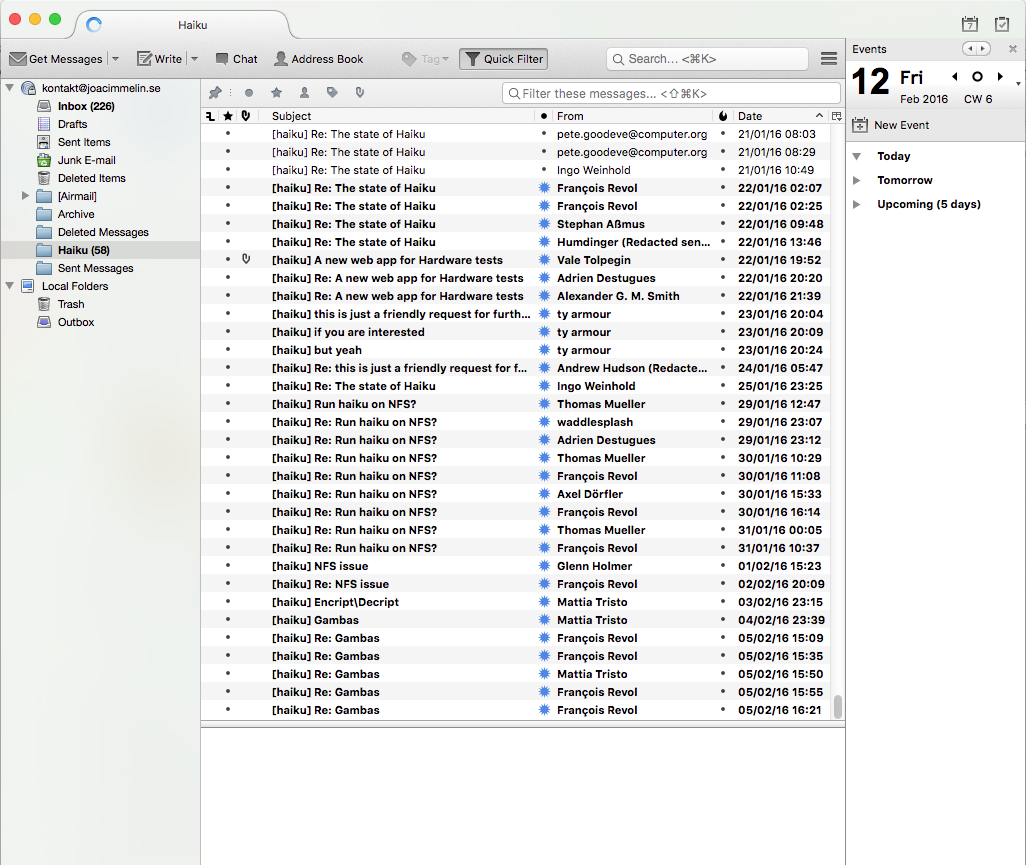Star the Vale Tolpegin message
The image size is (1026, 865).
(x=228, y=260)
